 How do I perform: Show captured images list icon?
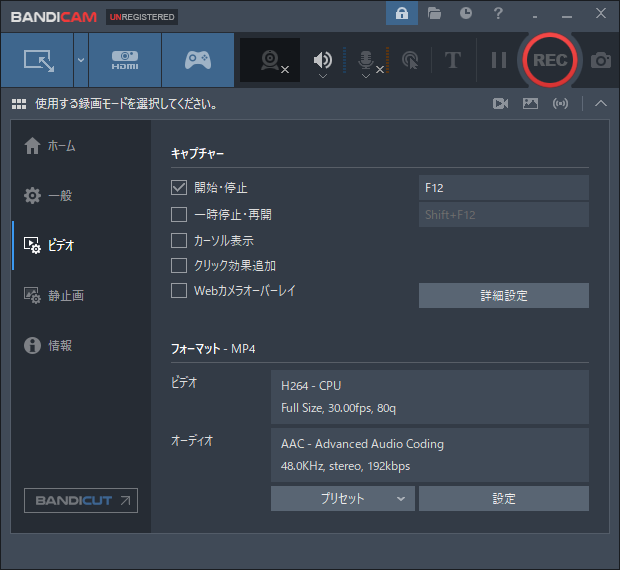[530, 104]
